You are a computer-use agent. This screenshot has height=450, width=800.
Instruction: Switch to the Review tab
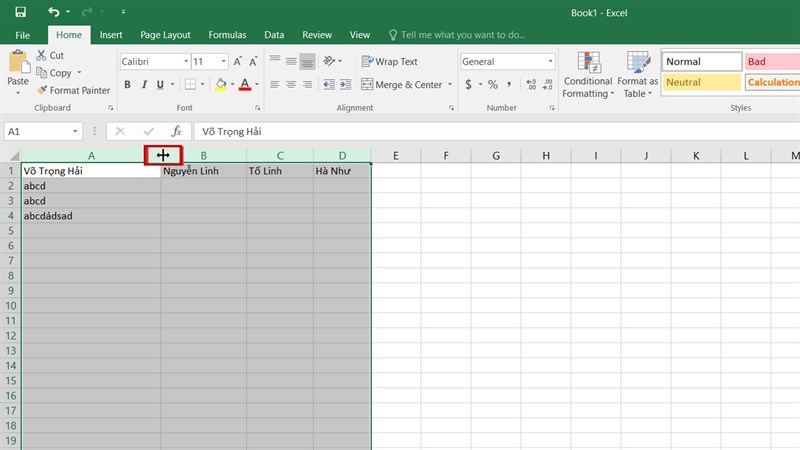click(317, 35)
